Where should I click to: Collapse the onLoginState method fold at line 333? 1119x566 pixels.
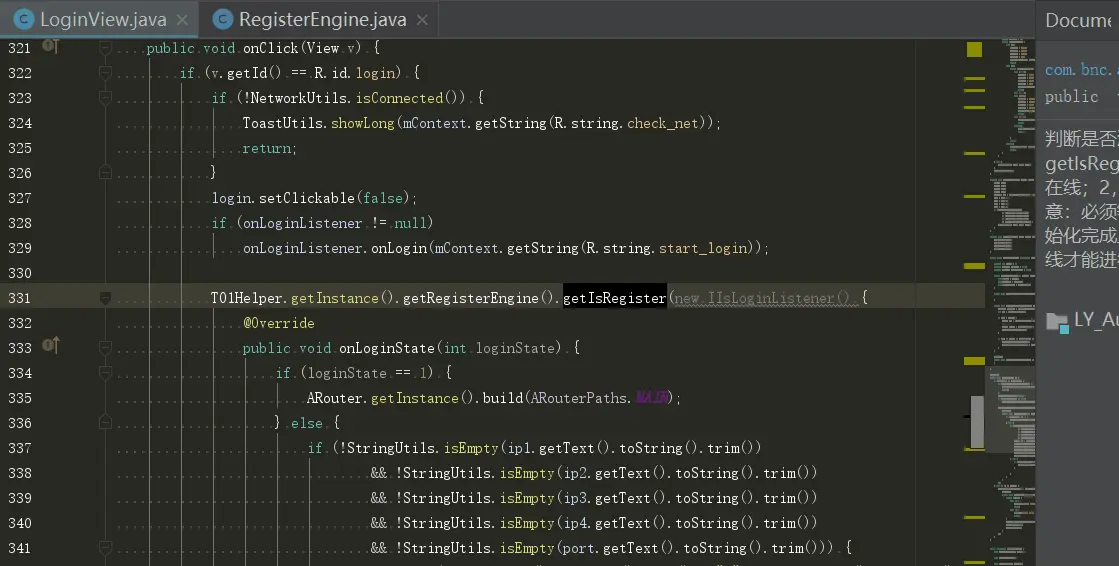pos(105,348)
